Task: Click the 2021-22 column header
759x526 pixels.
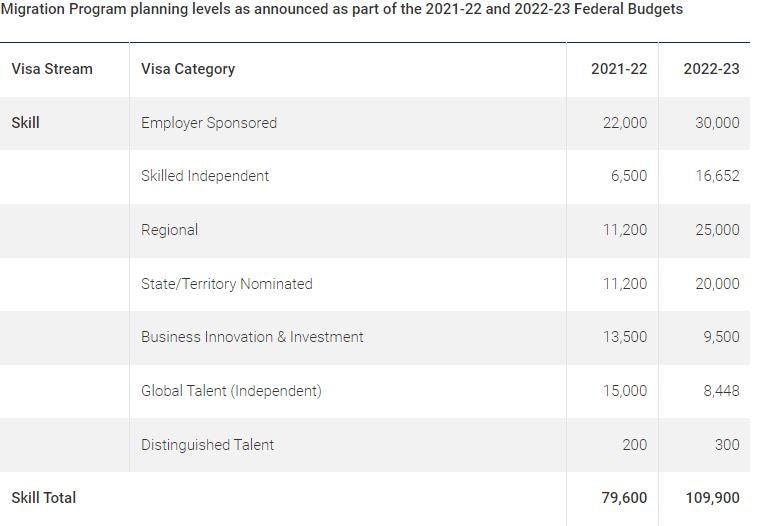Action: point(619,69)
